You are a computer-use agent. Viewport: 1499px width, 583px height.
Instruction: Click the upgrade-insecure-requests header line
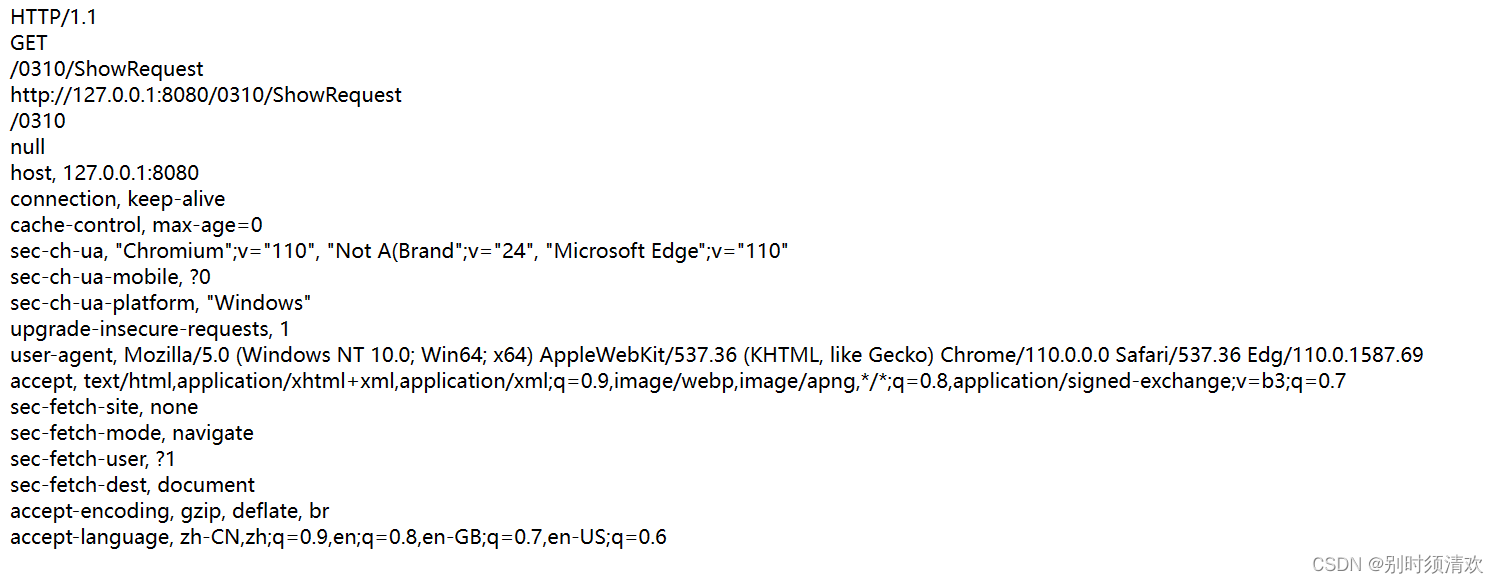tap(150, 329)
